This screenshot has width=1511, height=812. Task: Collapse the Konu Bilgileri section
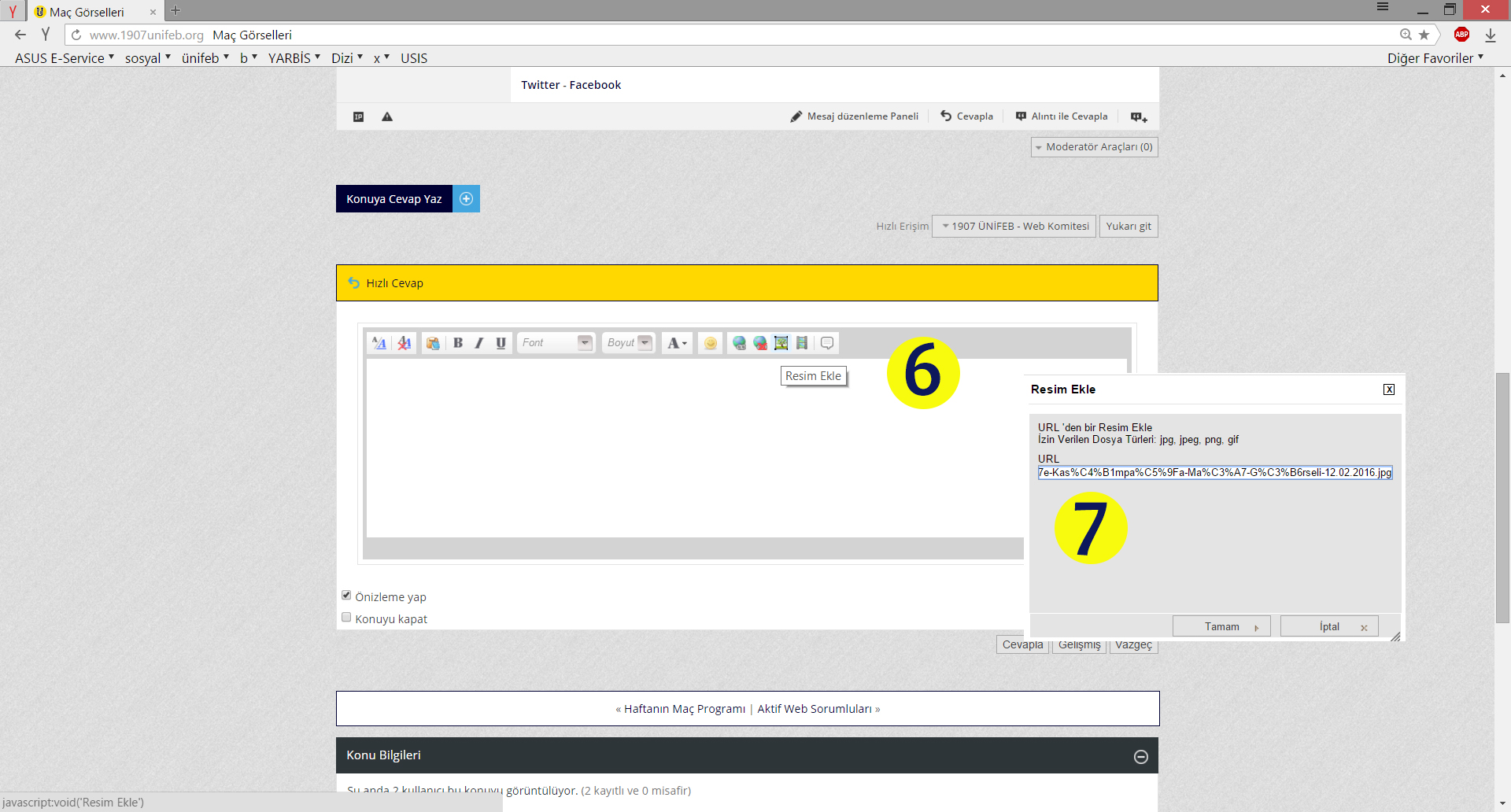click(x=1140, y=756)
